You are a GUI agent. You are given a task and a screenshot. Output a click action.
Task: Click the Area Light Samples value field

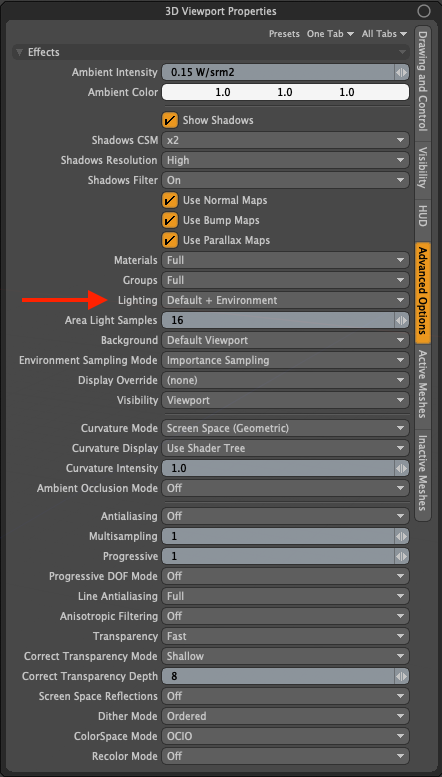coord(278,320)
